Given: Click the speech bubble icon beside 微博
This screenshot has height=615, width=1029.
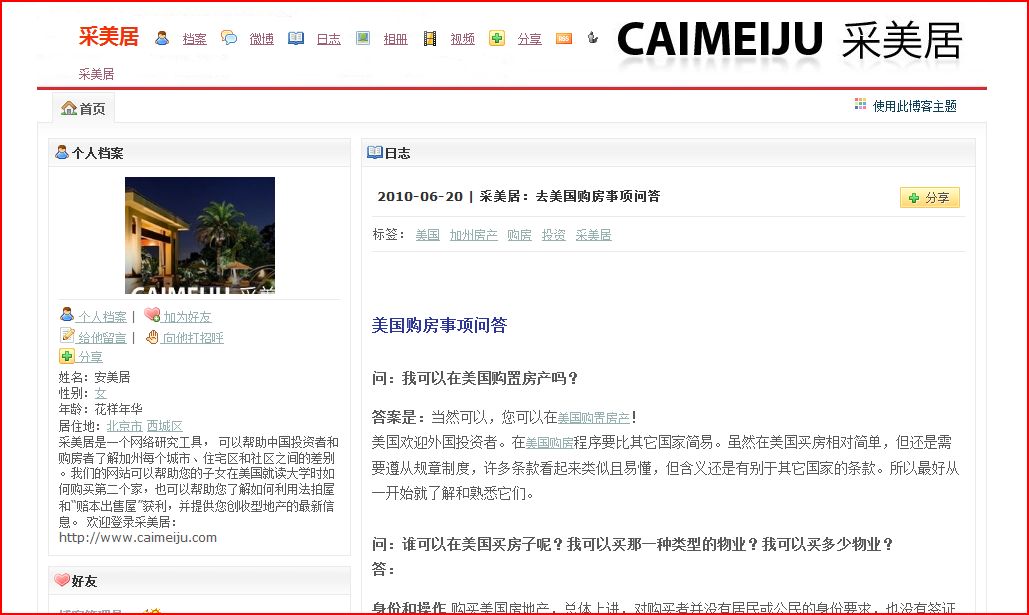Looking at the screenshot, I should click(x=229, y=39).
